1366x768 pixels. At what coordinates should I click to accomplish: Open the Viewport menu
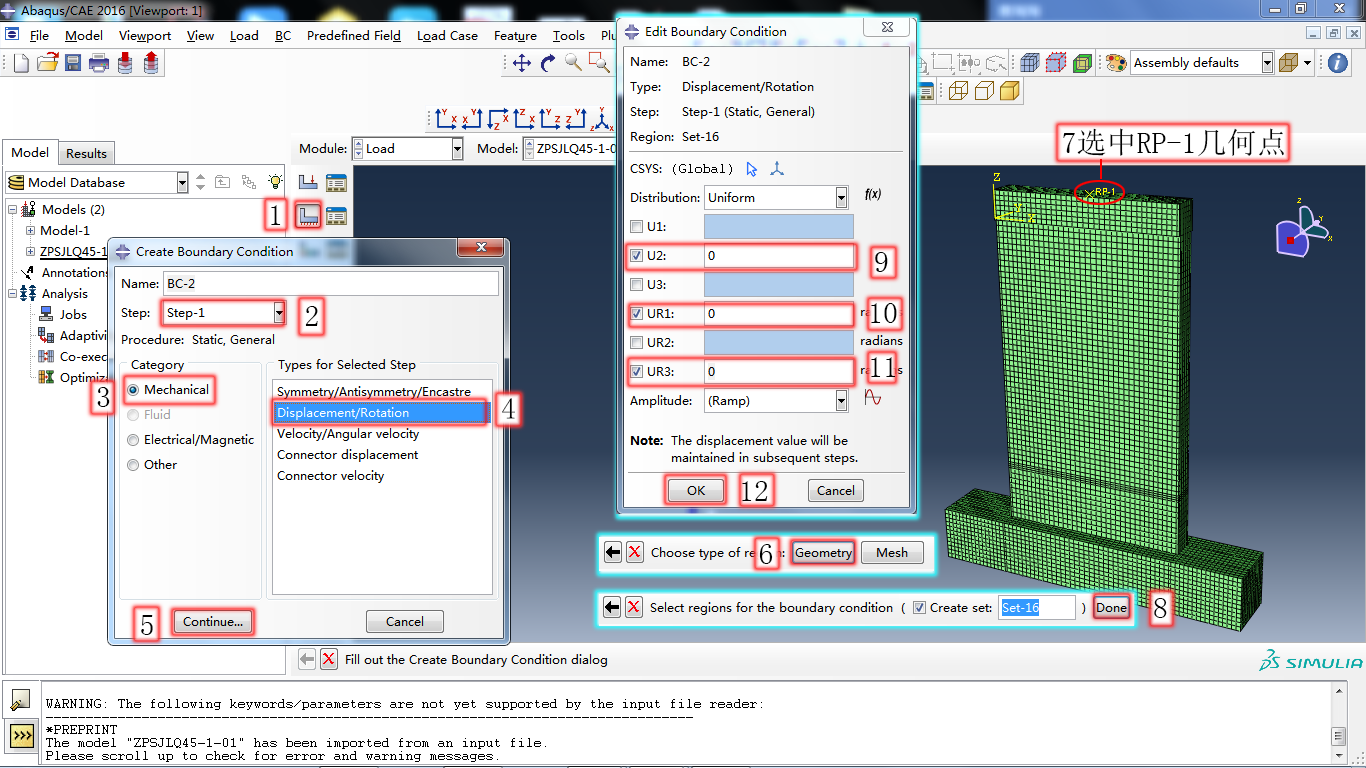coord(145,36)
